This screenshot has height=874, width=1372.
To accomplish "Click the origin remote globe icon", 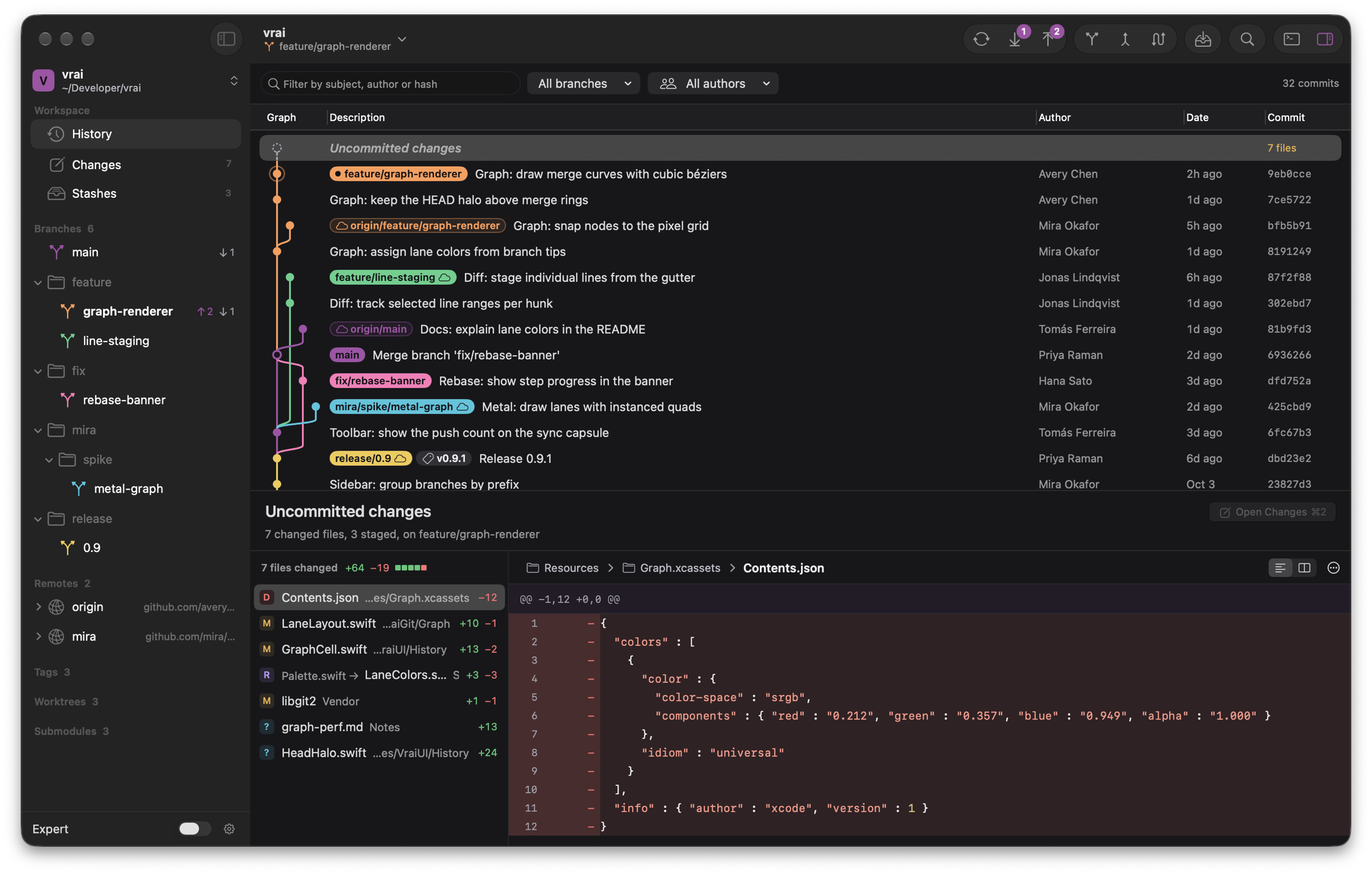I will [56, 607].
